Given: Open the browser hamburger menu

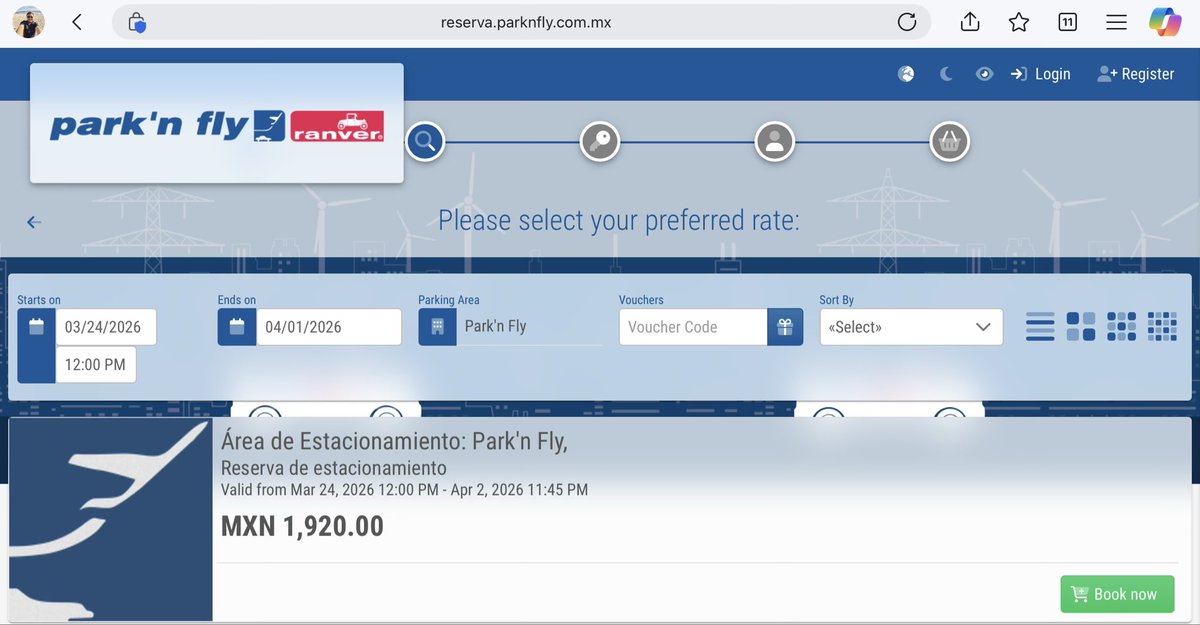Looking at the screenshot, I should [1117, 22].
